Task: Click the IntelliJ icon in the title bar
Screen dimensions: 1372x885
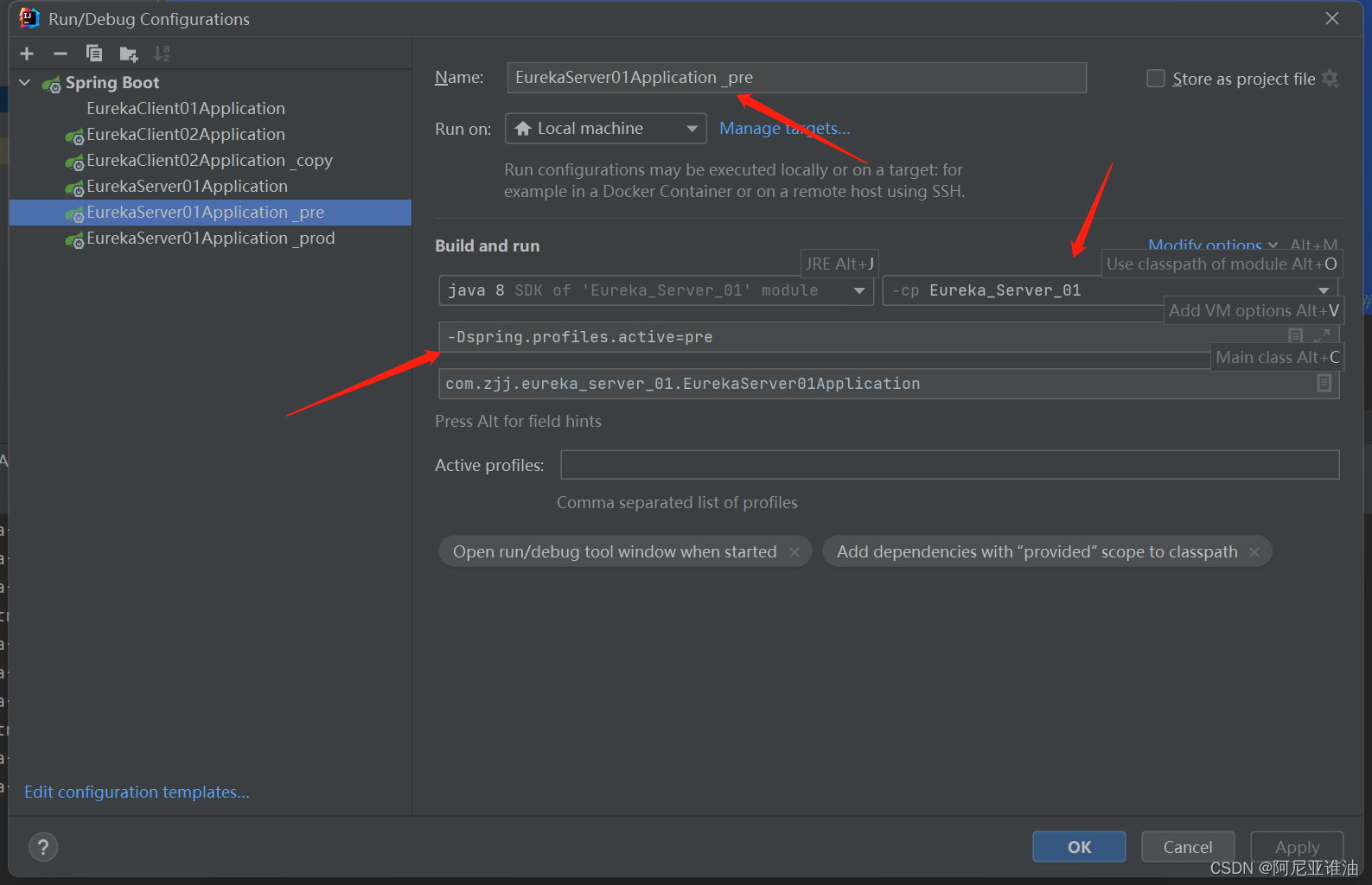Action: tap(29, 18)
